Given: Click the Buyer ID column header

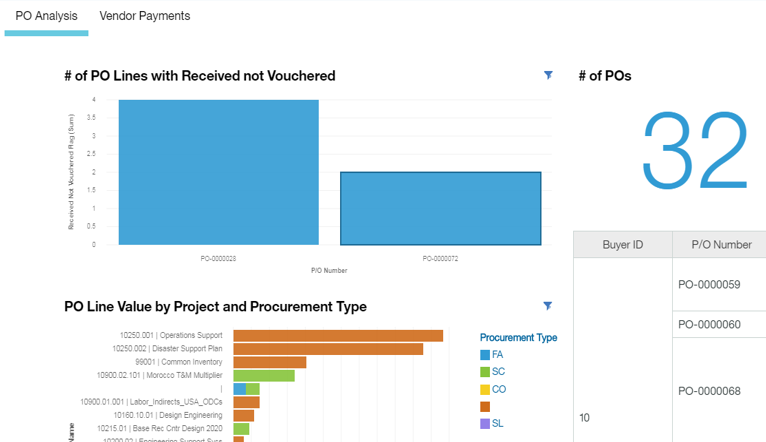Looking at the screenshot, I should click(x=622, y=245).
